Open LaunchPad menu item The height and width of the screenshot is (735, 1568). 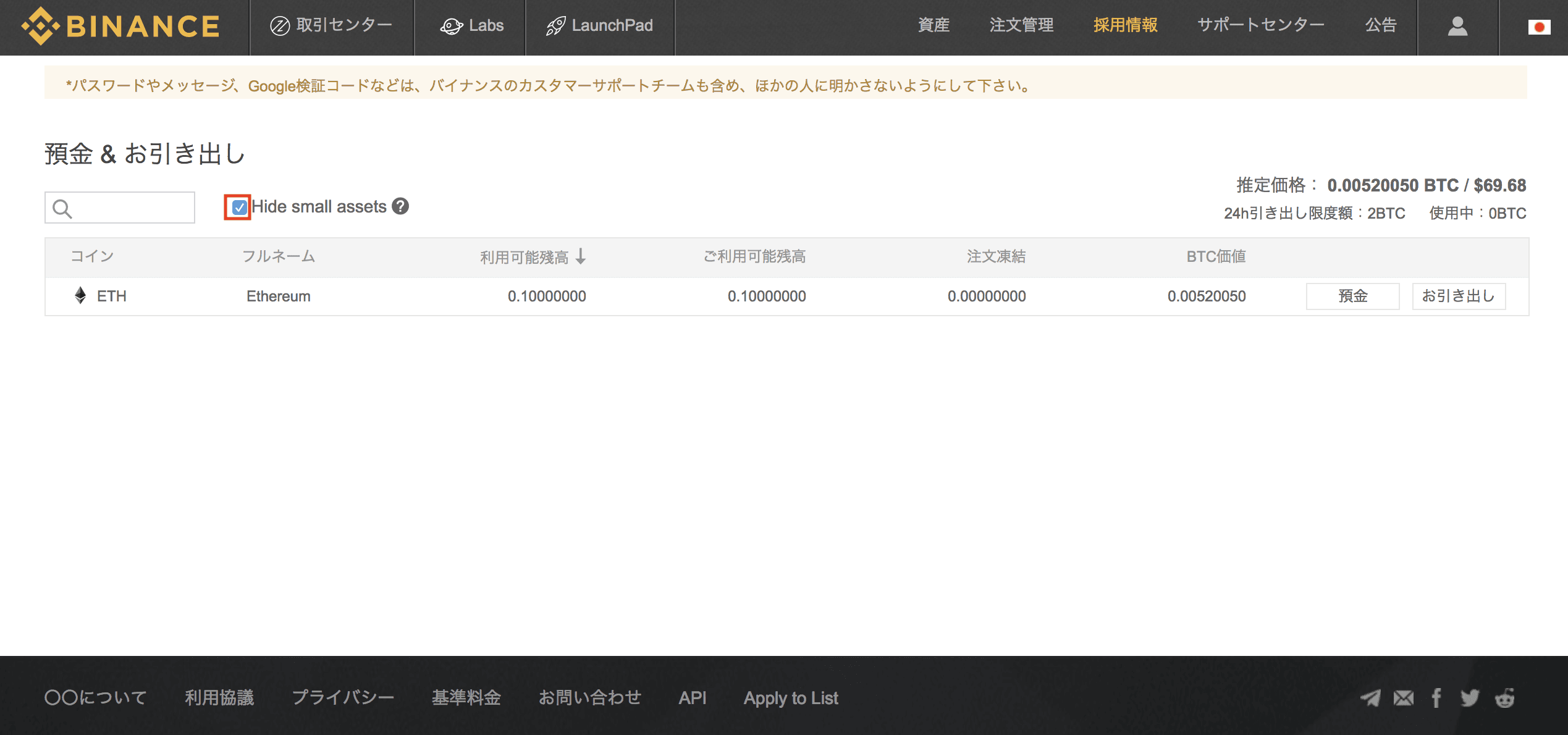599,26
